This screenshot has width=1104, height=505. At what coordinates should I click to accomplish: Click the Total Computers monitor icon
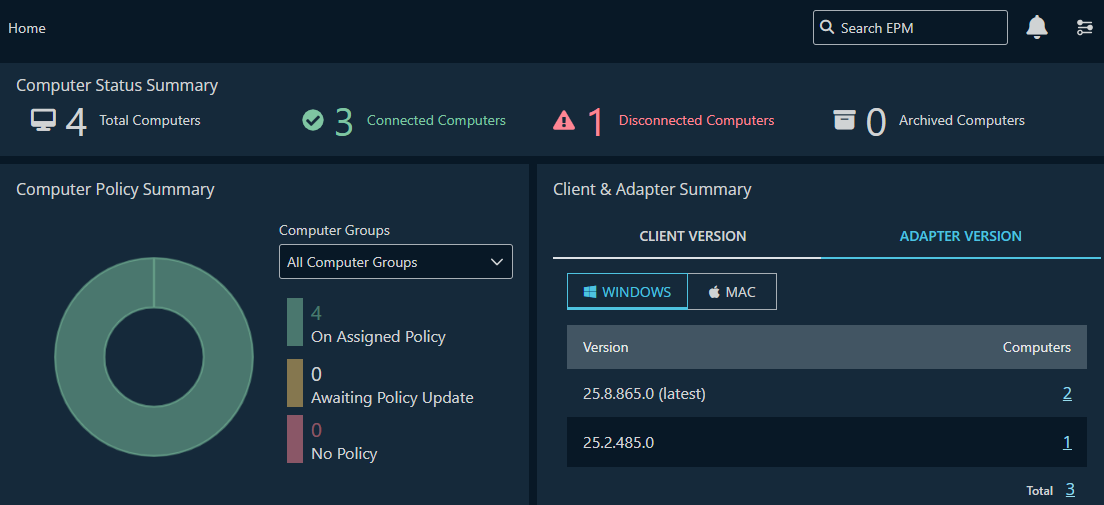pyautogui.click(x=43, y=120)
